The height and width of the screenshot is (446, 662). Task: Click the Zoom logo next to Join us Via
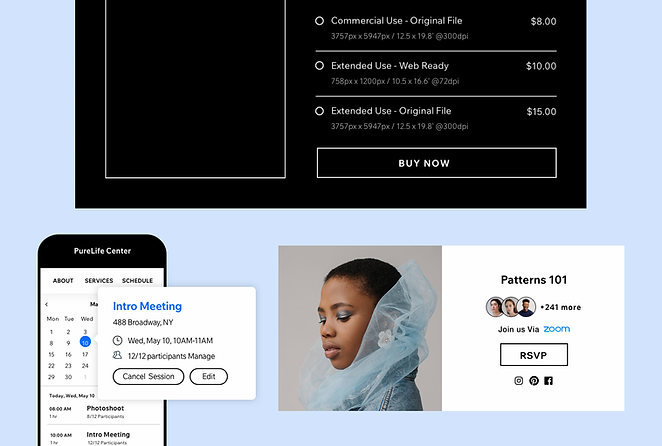point(556,329)
